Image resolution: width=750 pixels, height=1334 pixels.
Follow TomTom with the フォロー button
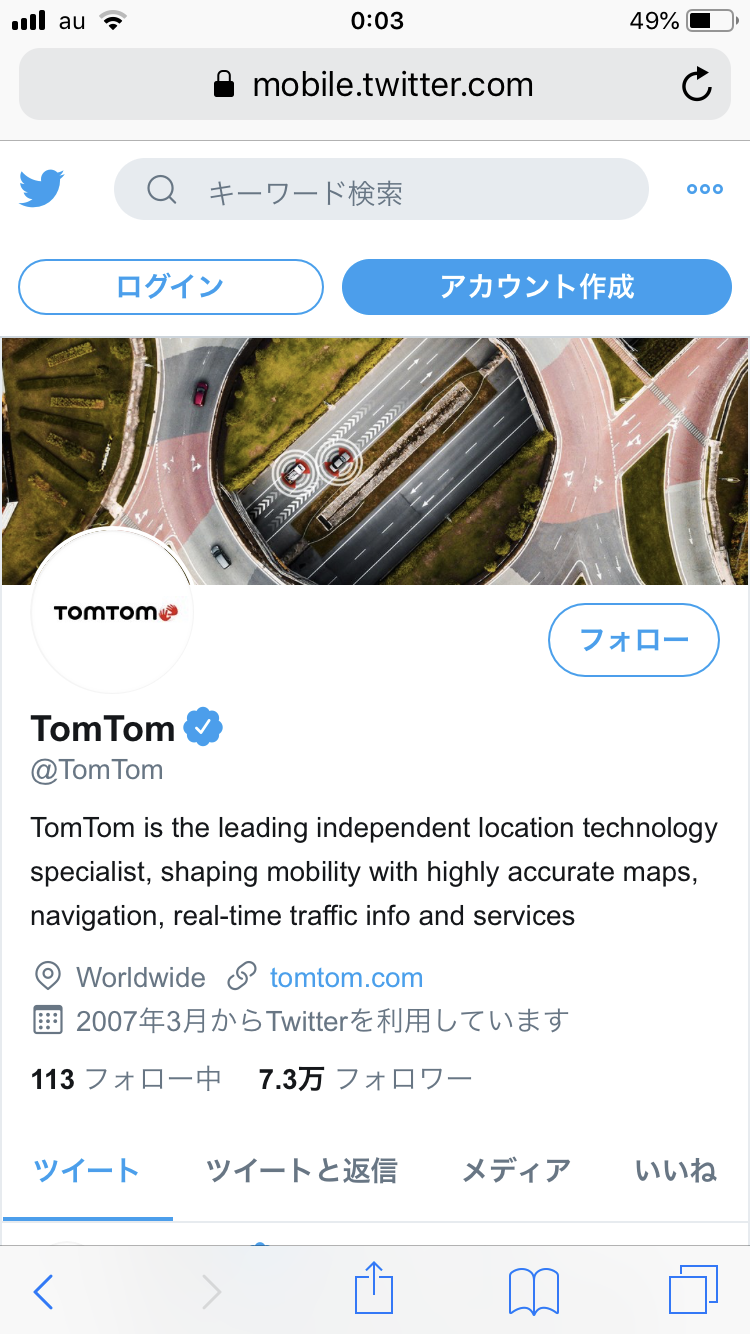(634, 640)
